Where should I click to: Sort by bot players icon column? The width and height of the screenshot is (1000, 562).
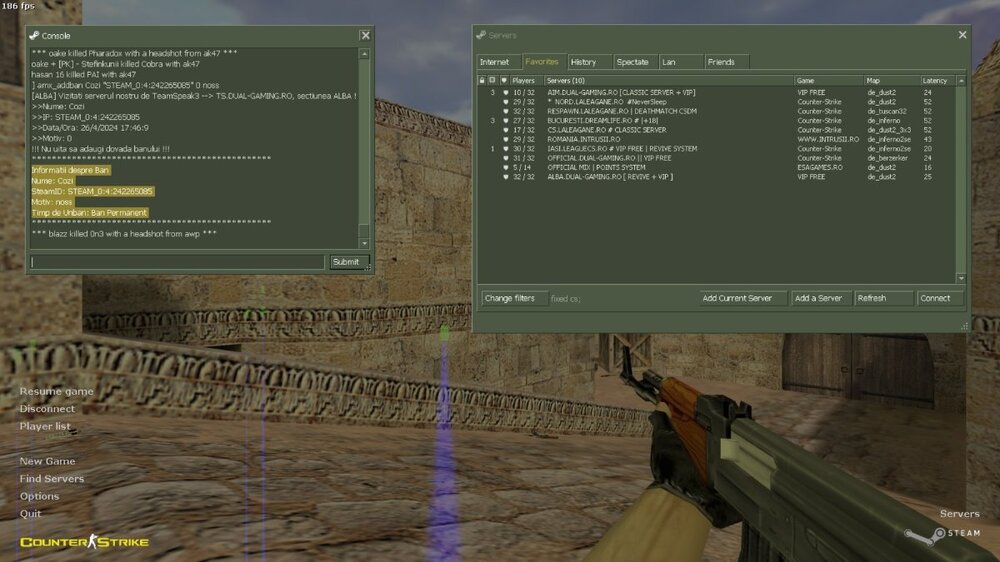point(492,80)
